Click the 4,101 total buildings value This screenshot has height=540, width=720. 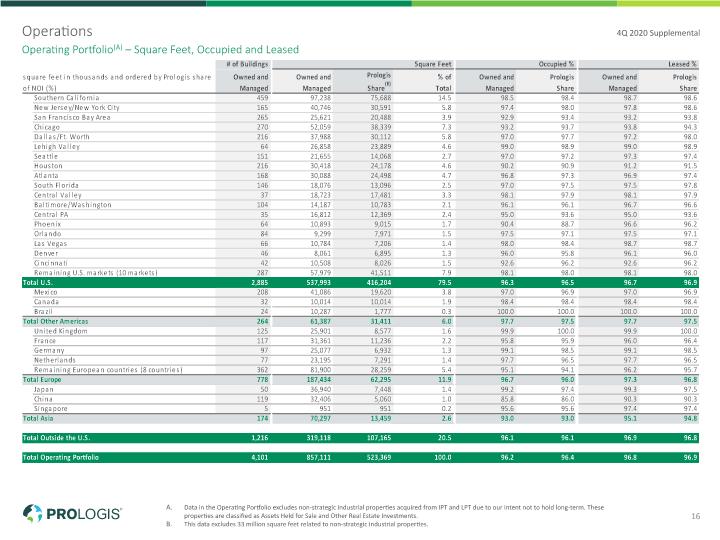(260, 457)
